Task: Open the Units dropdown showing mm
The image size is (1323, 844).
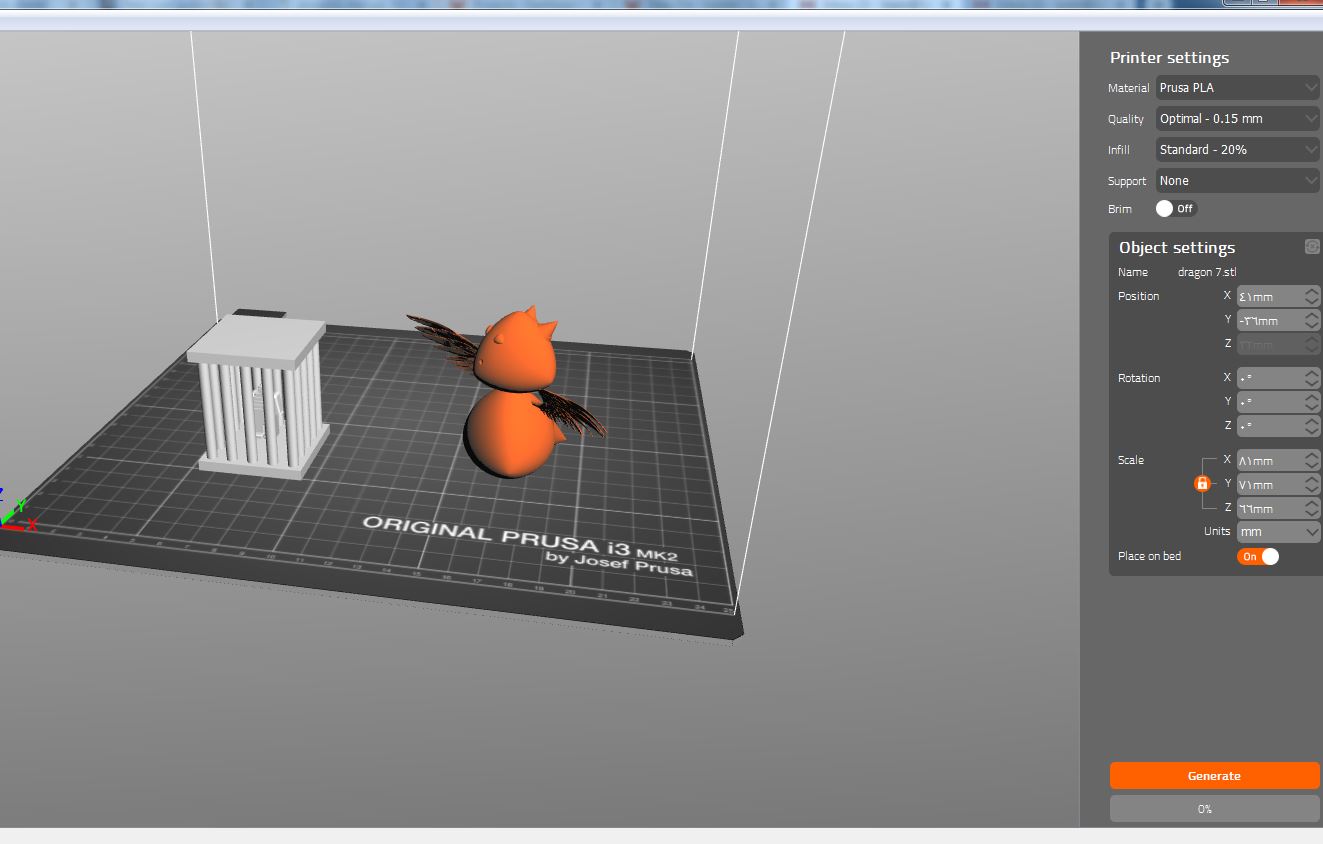Action: (x=1279, y=532)
